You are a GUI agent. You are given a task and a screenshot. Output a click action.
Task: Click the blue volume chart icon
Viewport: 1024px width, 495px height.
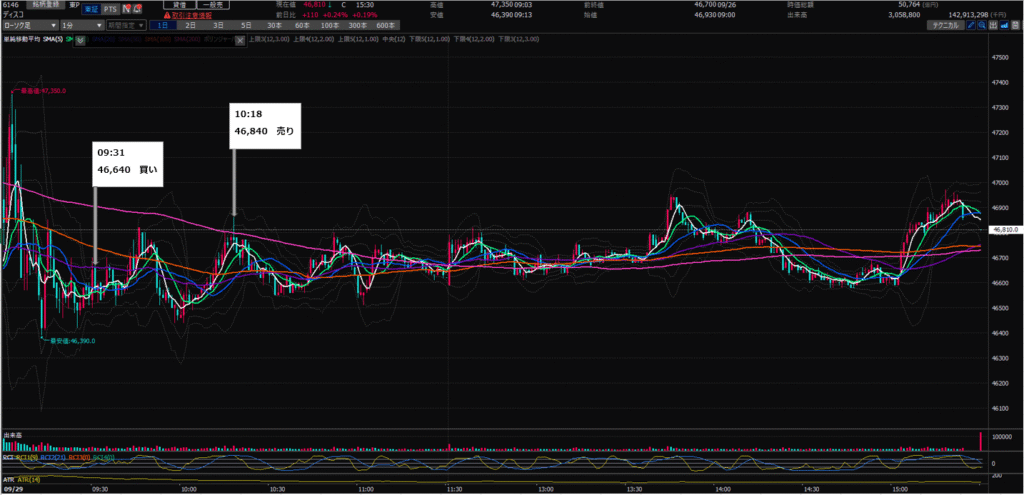1007,25
